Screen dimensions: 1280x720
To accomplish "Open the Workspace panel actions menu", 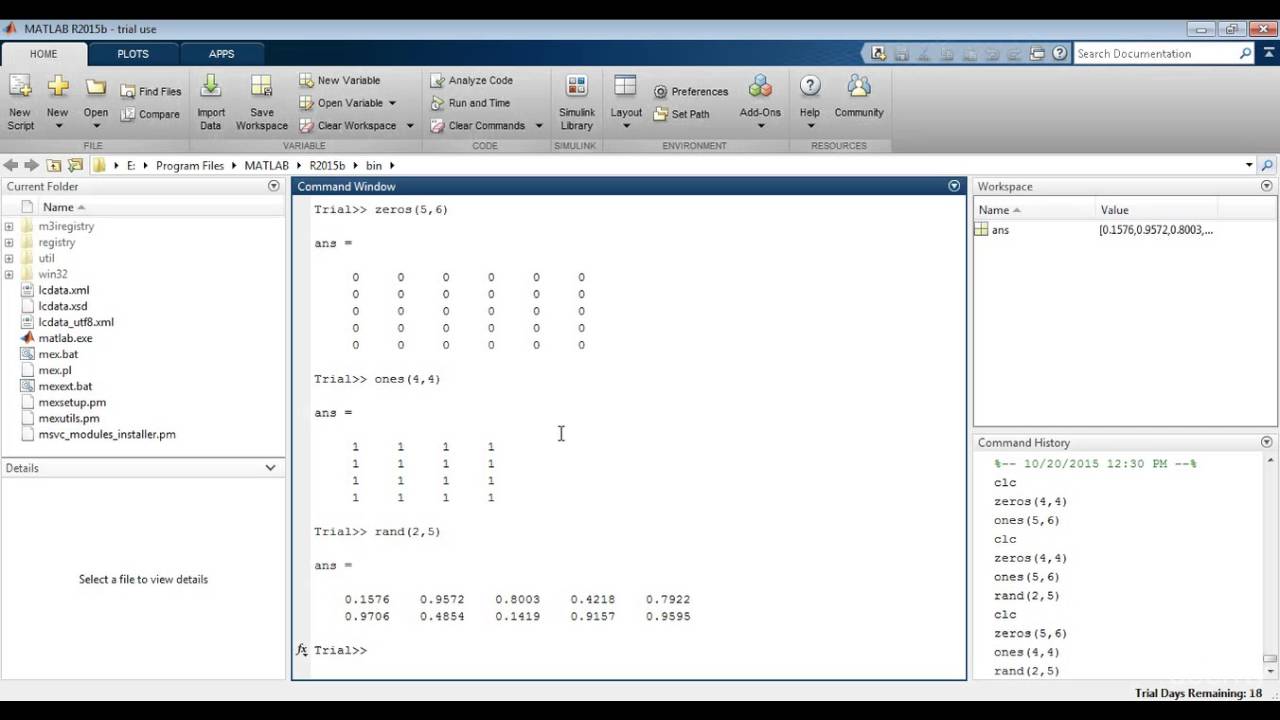I will coord(1267,186).
